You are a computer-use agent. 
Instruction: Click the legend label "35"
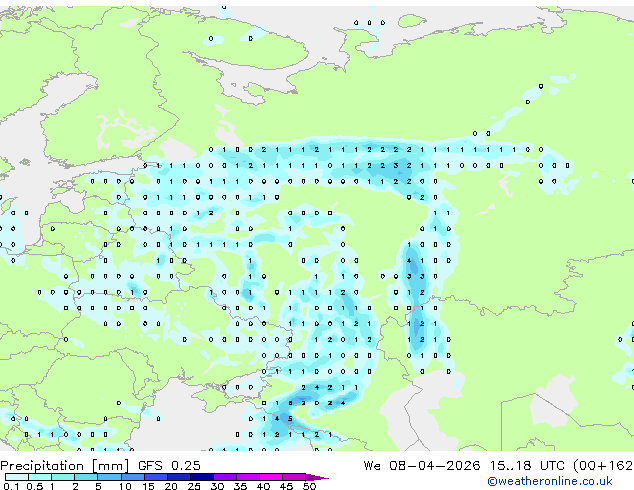point(240,486)
